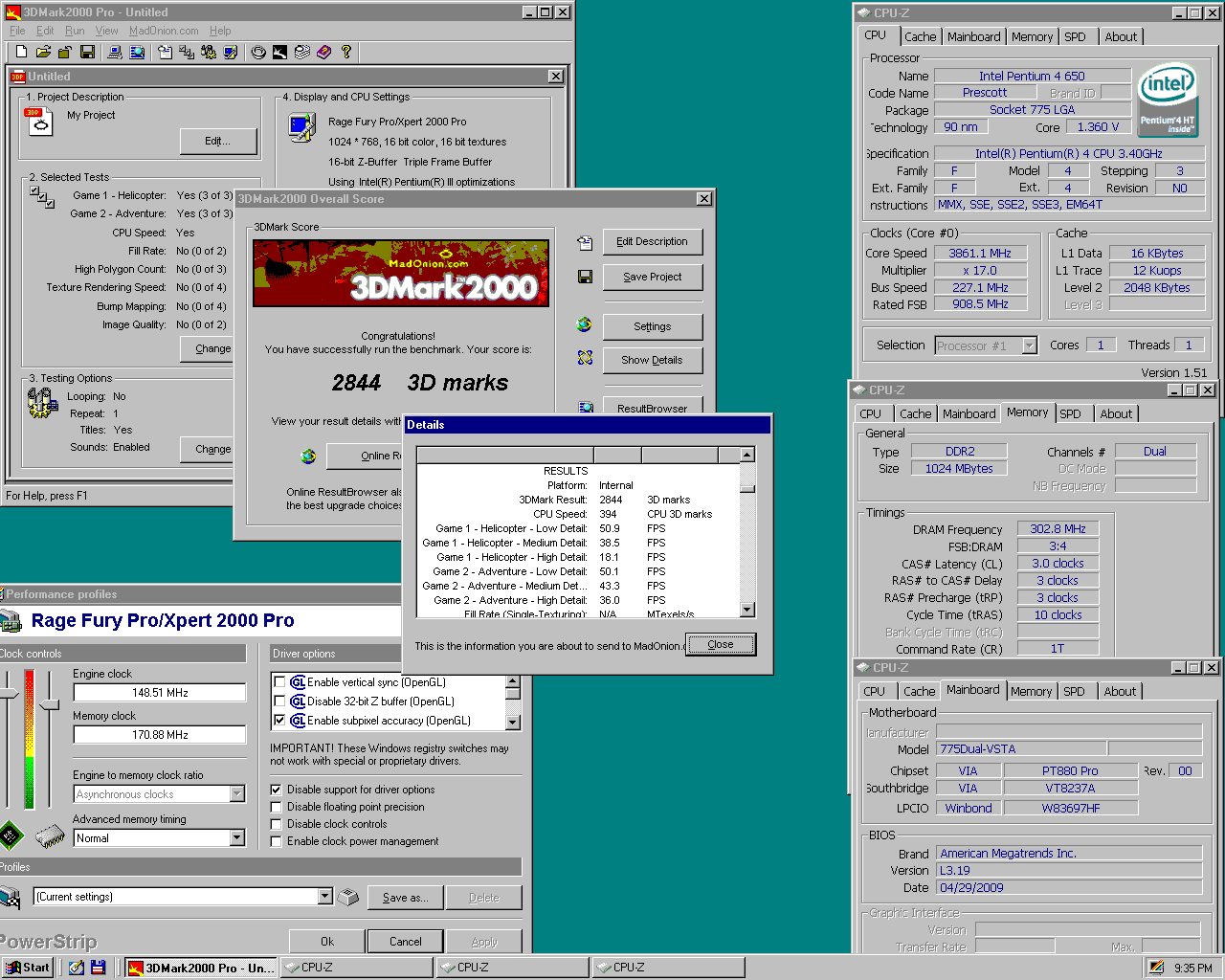Click the purple help book toolbar icon
Viewport: 1225px width, 980px height.
point(323,52)
